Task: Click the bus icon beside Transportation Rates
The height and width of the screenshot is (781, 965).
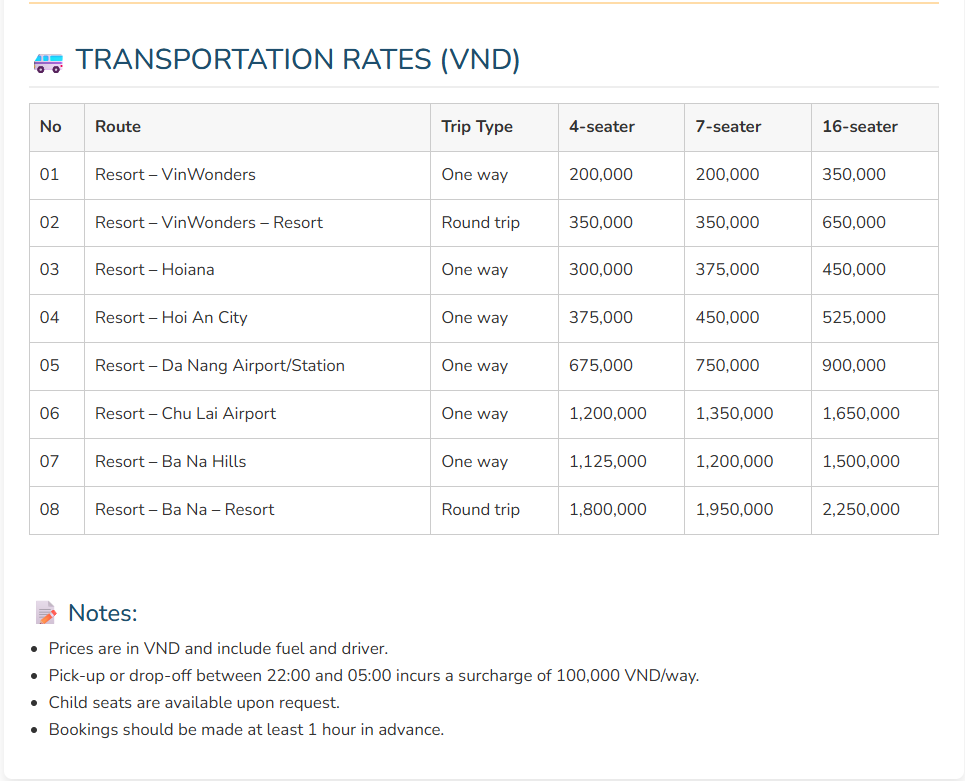Action: 48,62
